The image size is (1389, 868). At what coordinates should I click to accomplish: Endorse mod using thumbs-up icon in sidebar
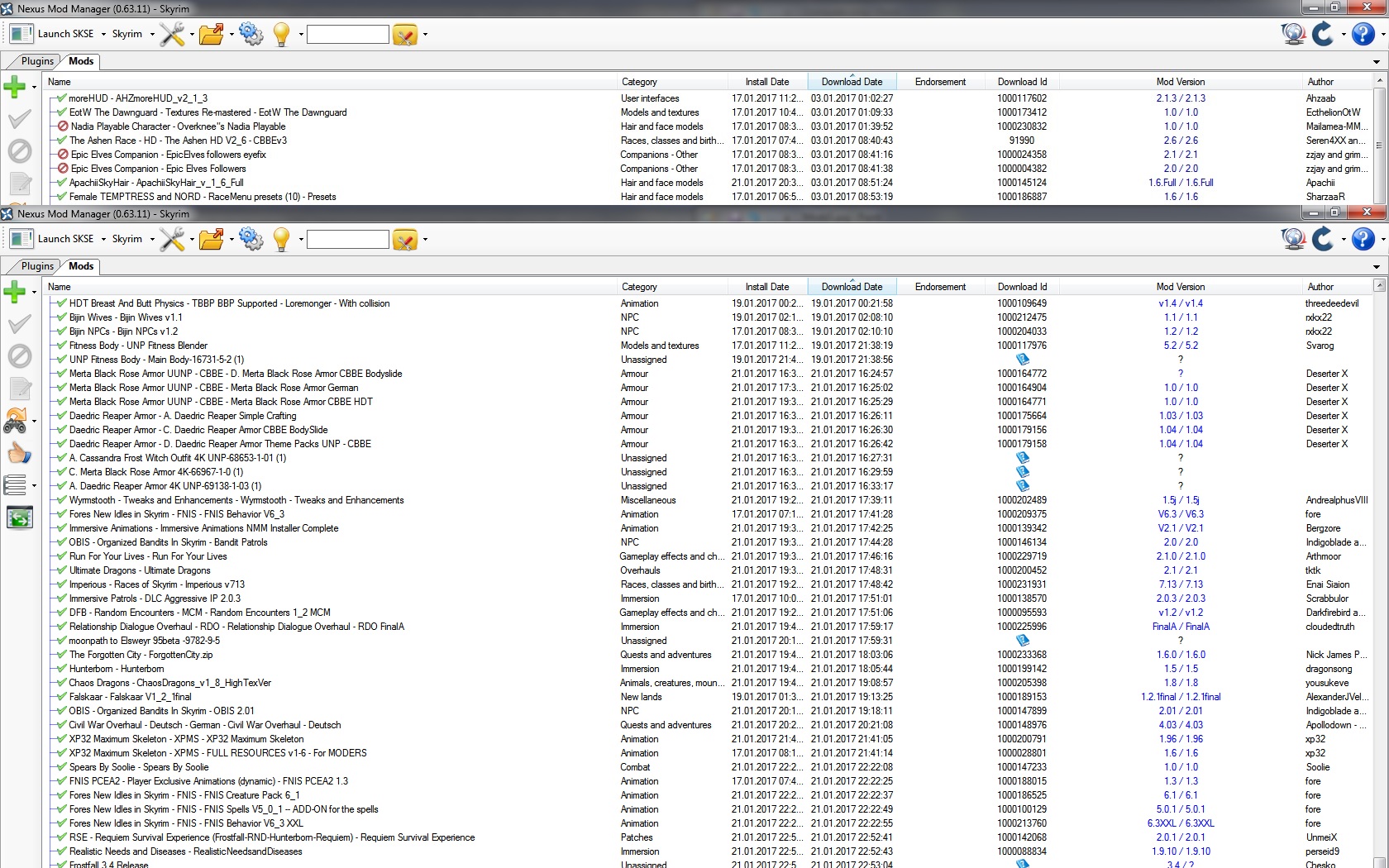pos(18,453)
